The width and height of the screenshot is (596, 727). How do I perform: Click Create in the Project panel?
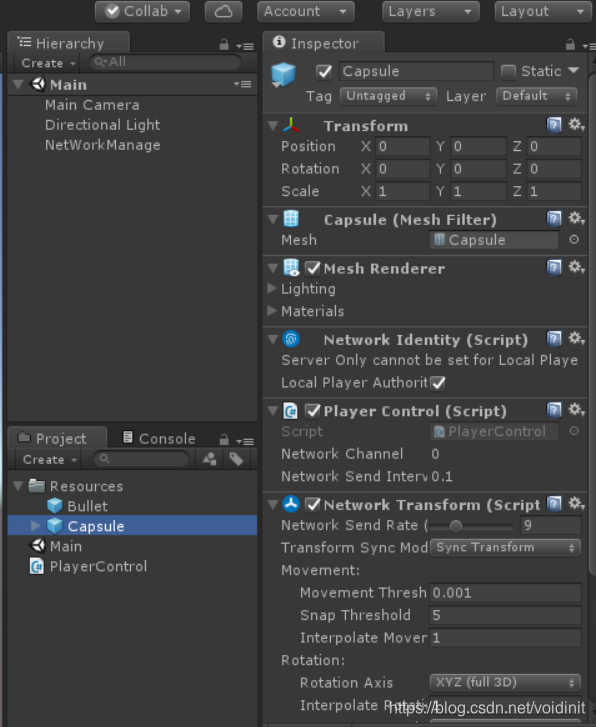pyautogui.click(x=50, y=459)
